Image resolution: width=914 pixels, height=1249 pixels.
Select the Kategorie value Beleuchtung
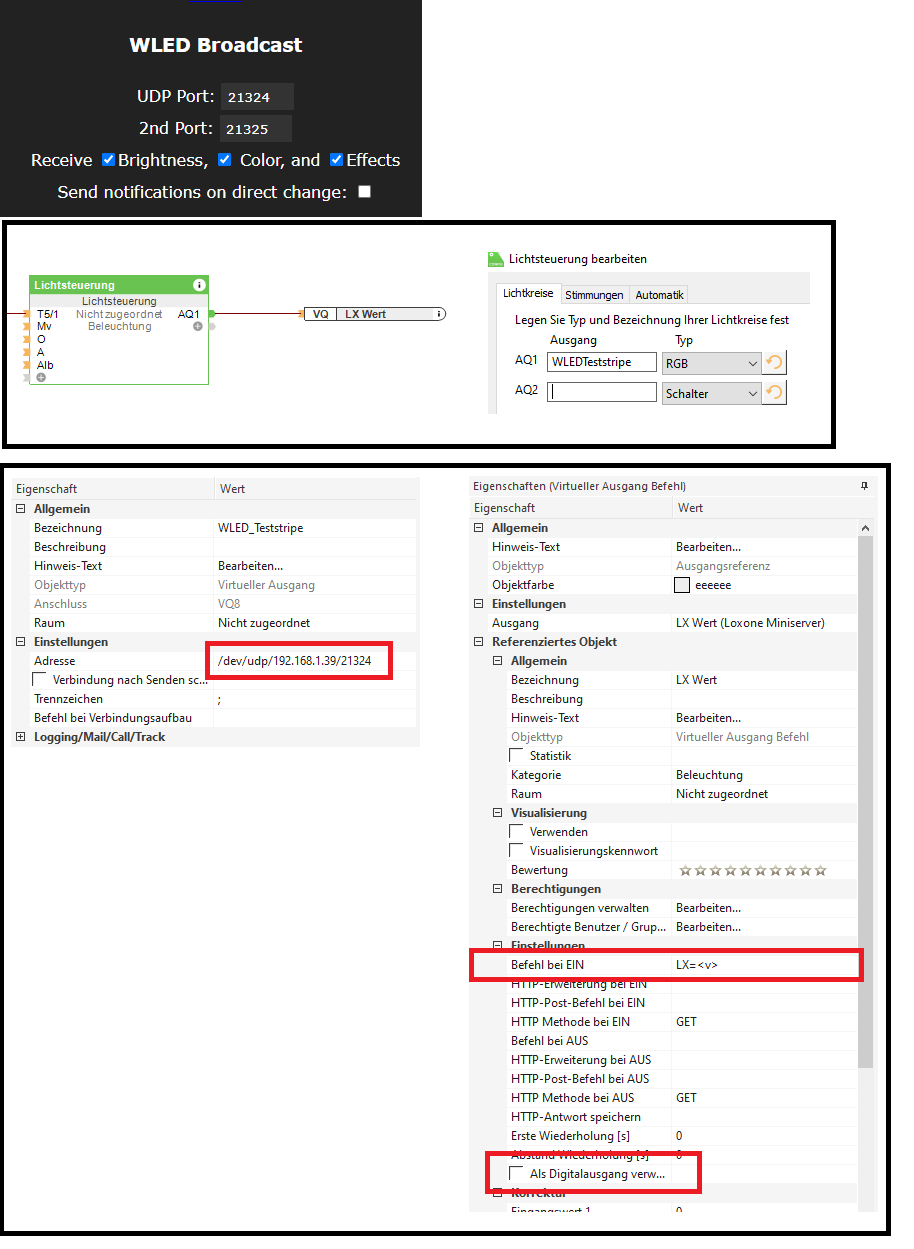point(709,775)
